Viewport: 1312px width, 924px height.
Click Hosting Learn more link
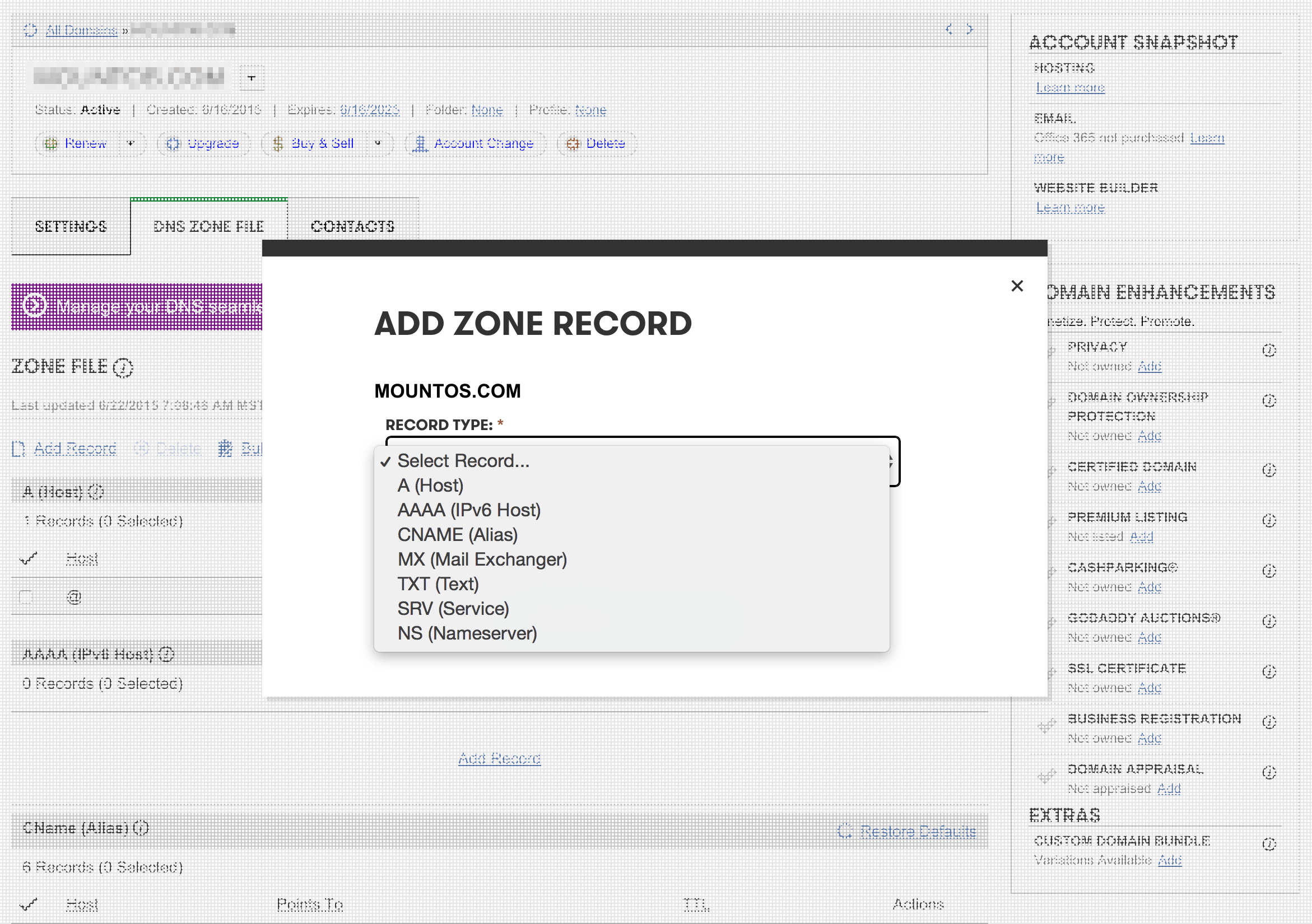pos(1071,87)
